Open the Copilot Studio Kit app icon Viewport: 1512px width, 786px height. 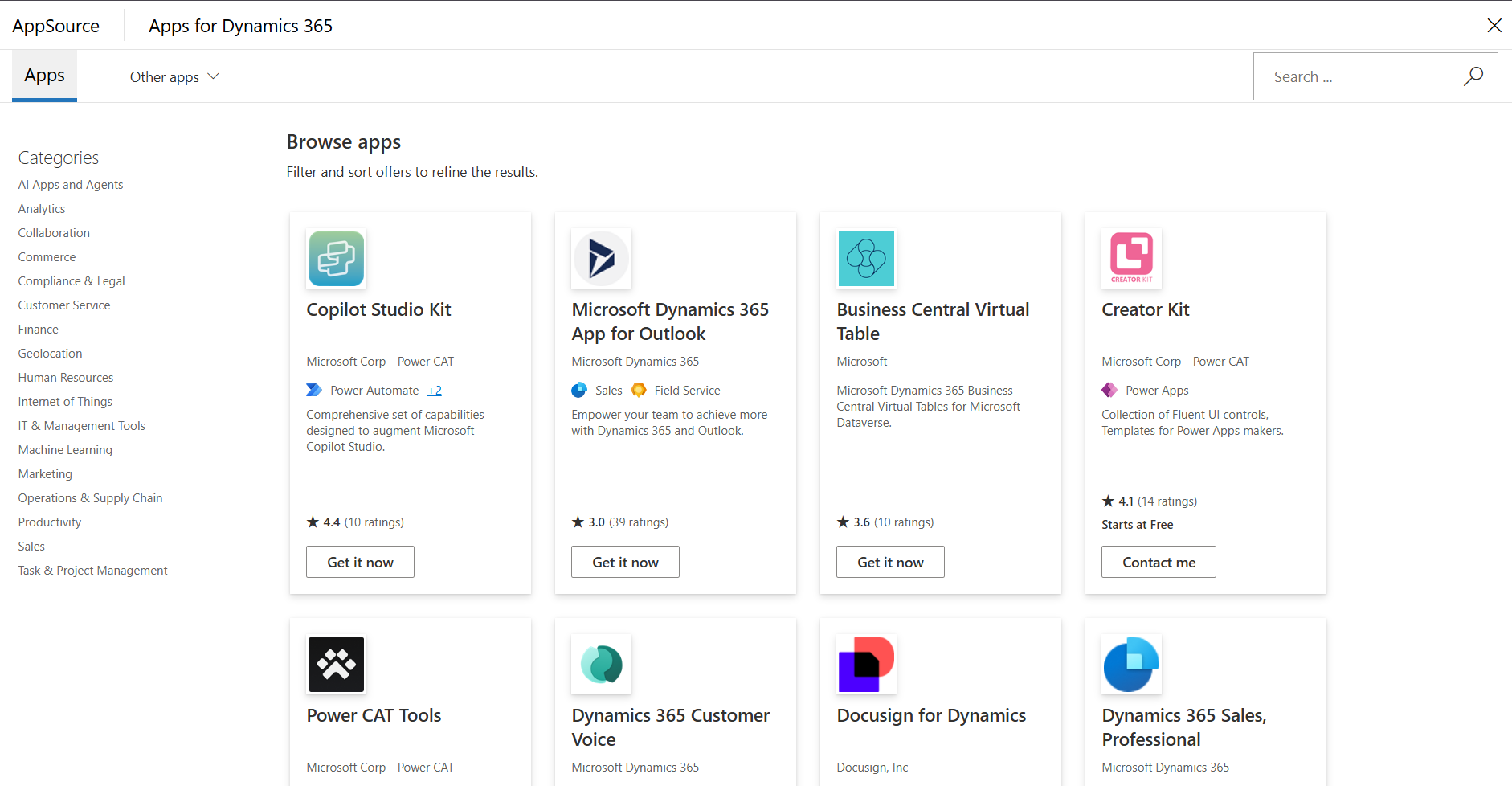pos(337,259)
